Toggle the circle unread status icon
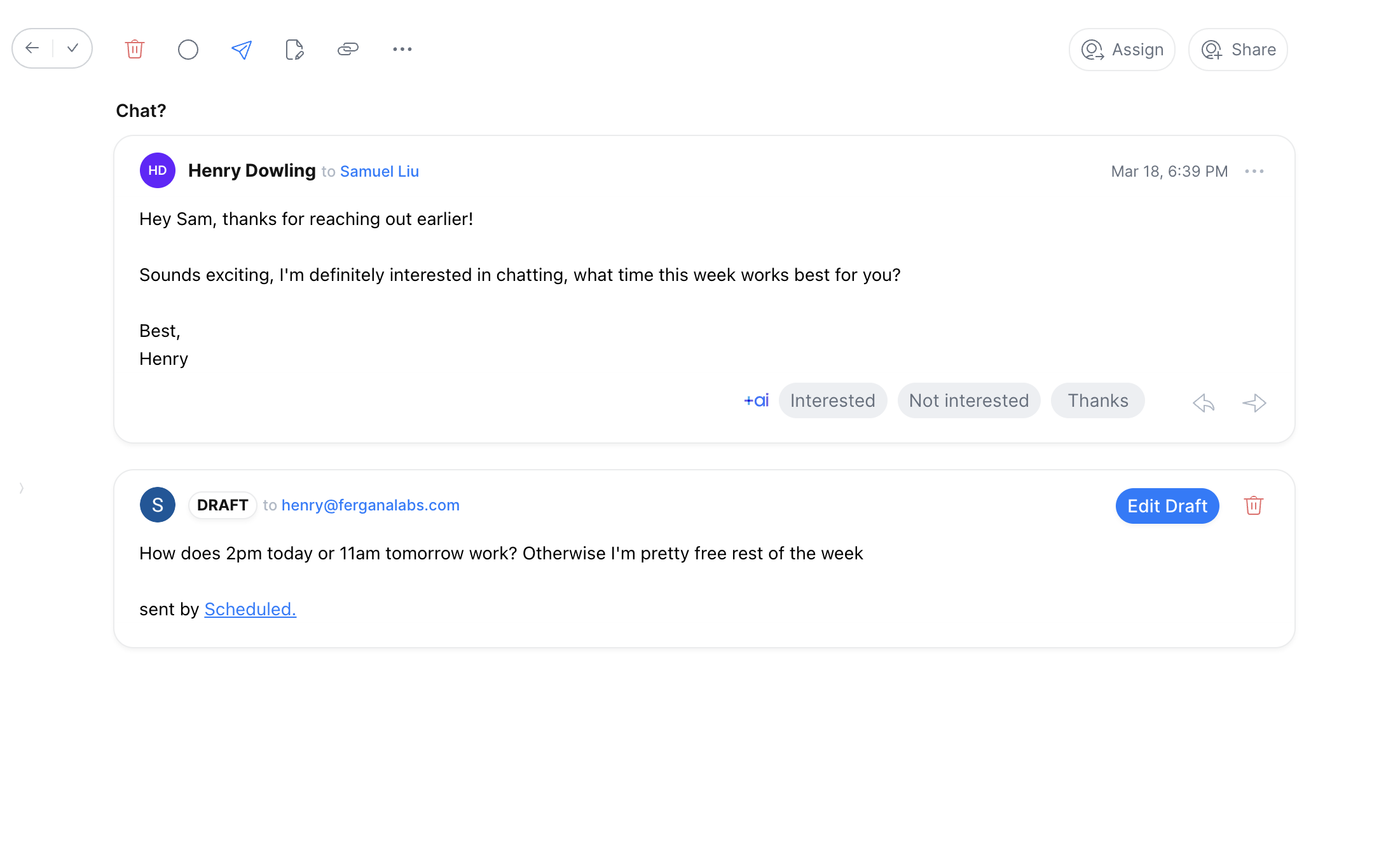 (188, 50)
